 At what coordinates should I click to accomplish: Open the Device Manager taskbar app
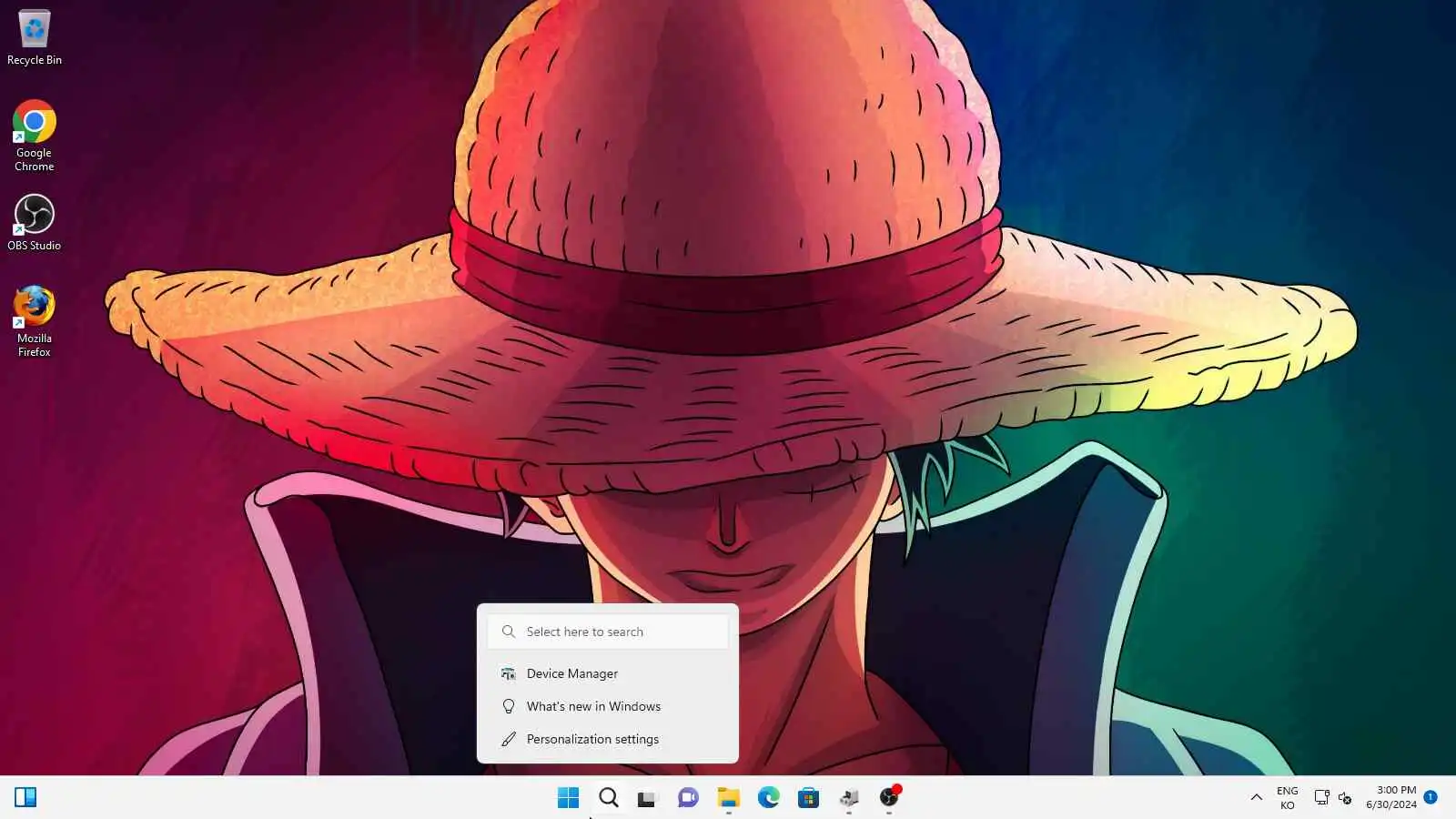849,798
